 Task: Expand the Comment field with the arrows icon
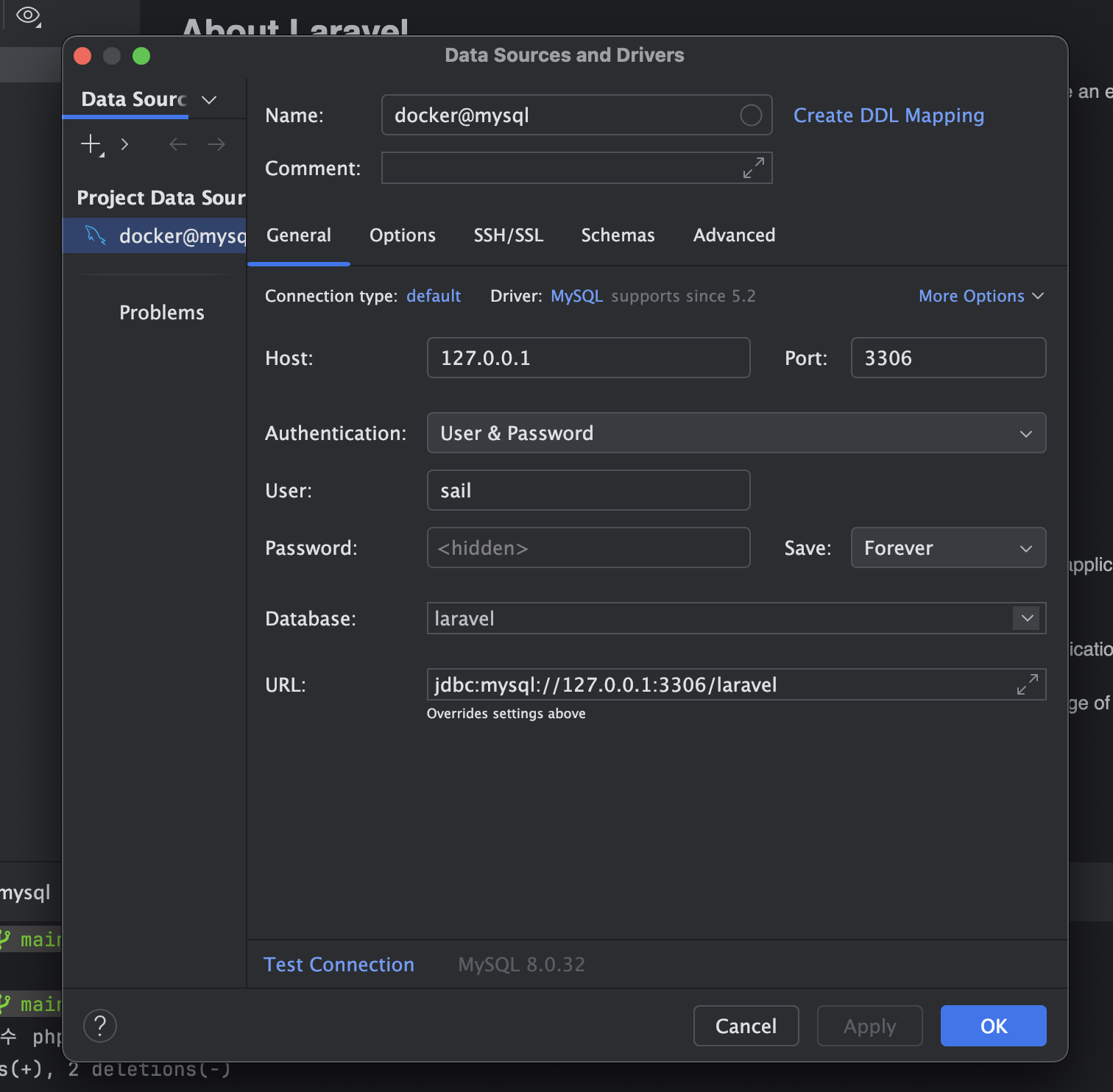[753, 168]
